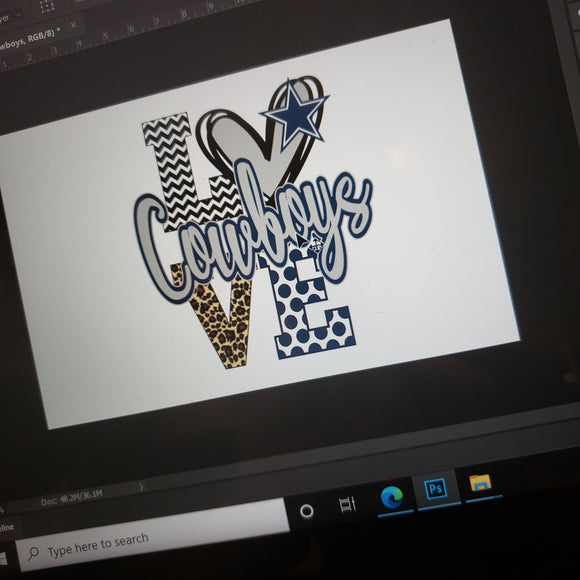Click the Doc: 48.2M/36.1M status text
Screen dimensions: 580x580
71,498
